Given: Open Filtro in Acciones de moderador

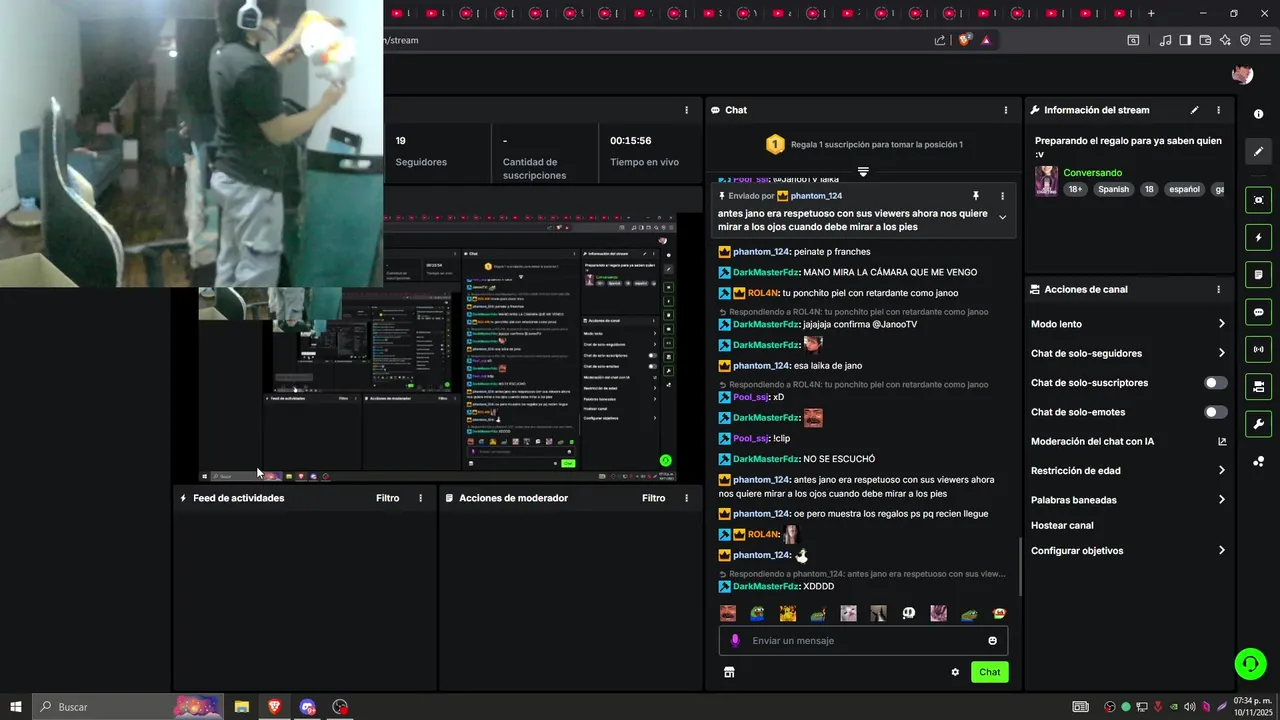Looking at the screenshot, I should pos(653,498).
